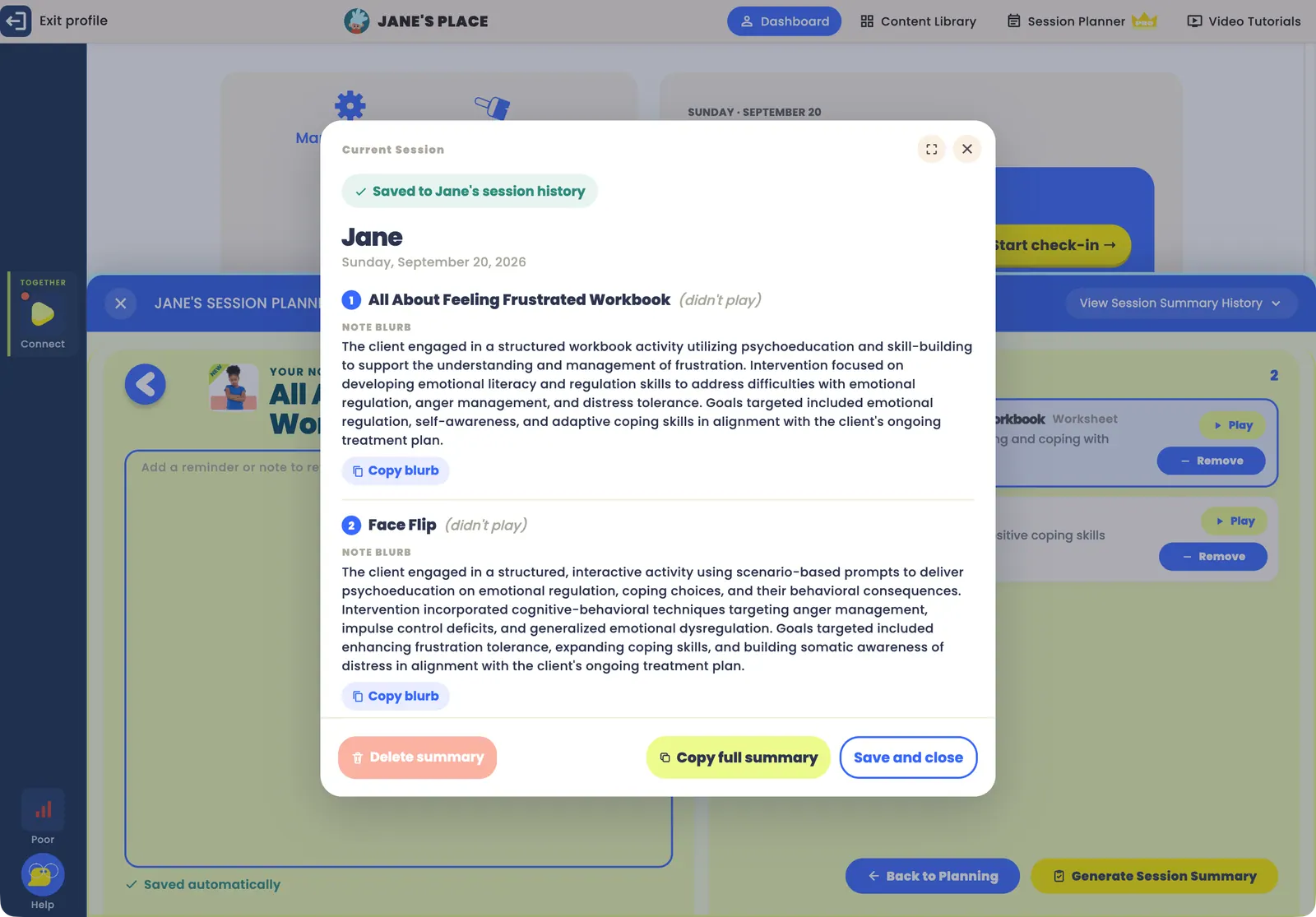This screenshot has height=917, width=1316.
Task: Click Start check-in button
Action: [x=1061, y=245]
